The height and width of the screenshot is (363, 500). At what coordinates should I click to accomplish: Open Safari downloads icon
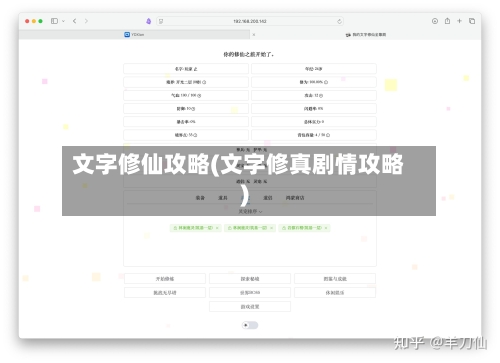click(x=435, y=21)
